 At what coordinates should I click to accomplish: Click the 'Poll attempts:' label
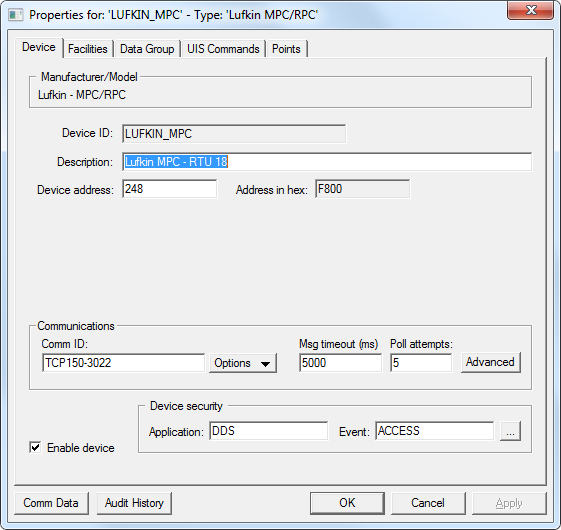[x=421, y=344]
